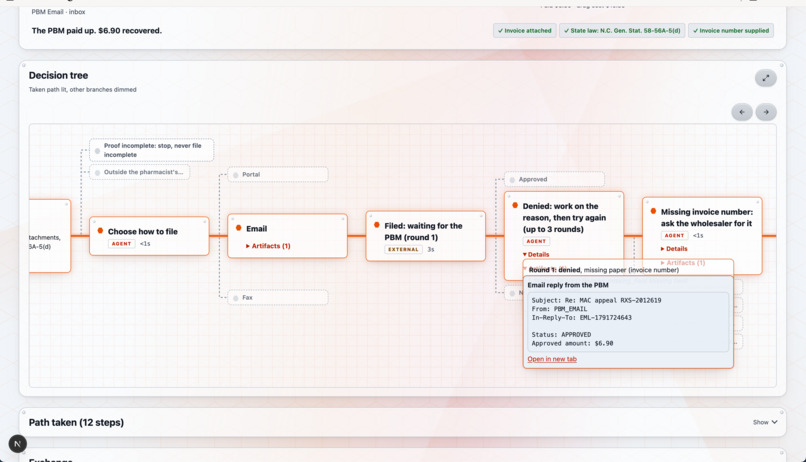806x462 pixels.
Task: Click the Email reply from the PBM heading
Action: [567, 285]
